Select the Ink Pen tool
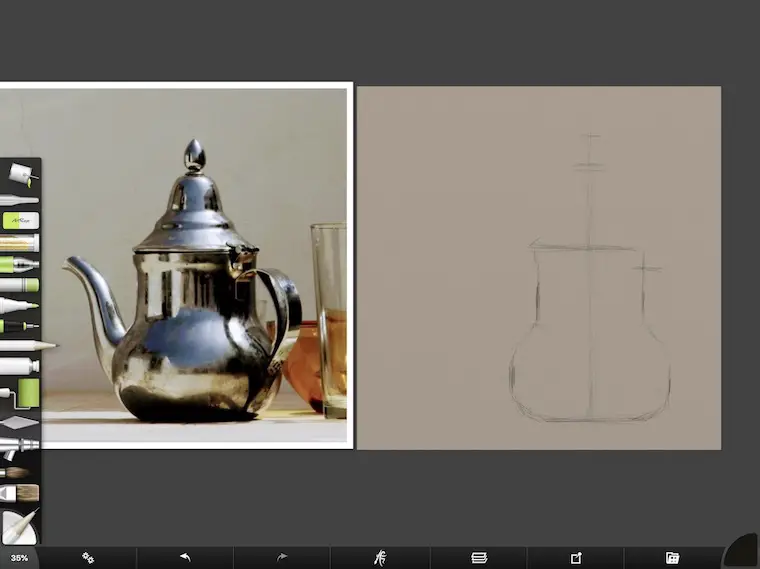Image resolution: width=760 pixels, height=569 pixels. point(19,326)
